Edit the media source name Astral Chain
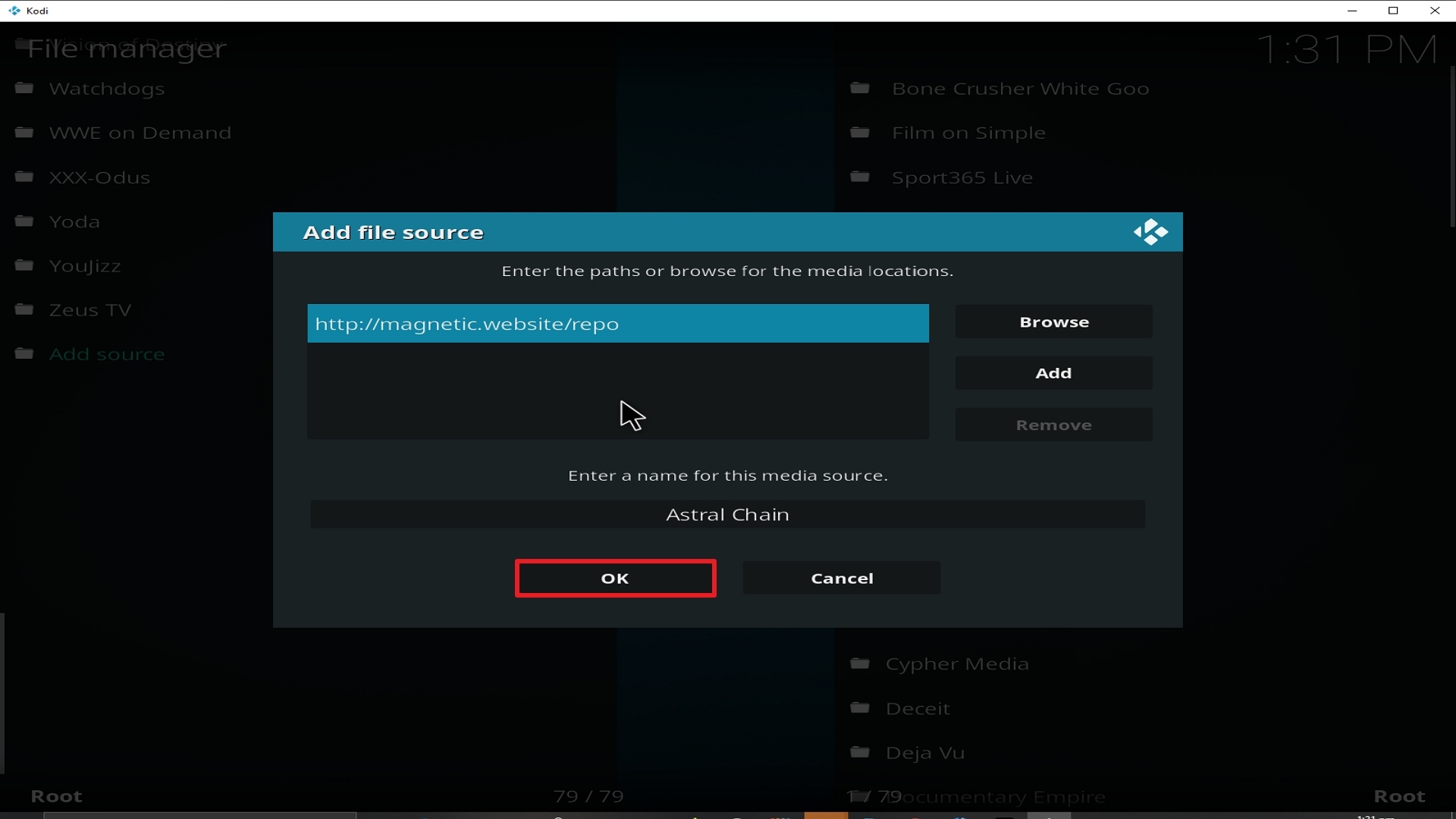 pos(728,514)
